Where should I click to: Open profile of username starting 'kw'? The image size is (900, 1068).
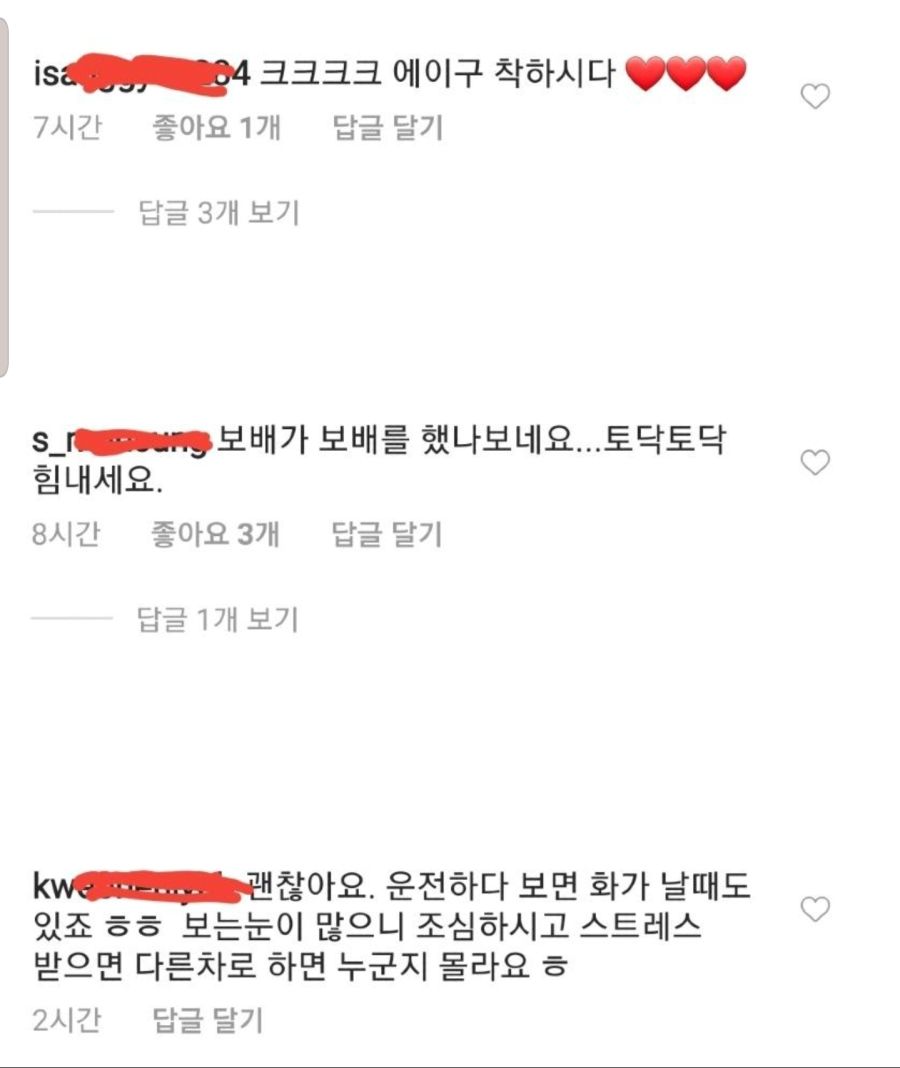coord(138,886)
